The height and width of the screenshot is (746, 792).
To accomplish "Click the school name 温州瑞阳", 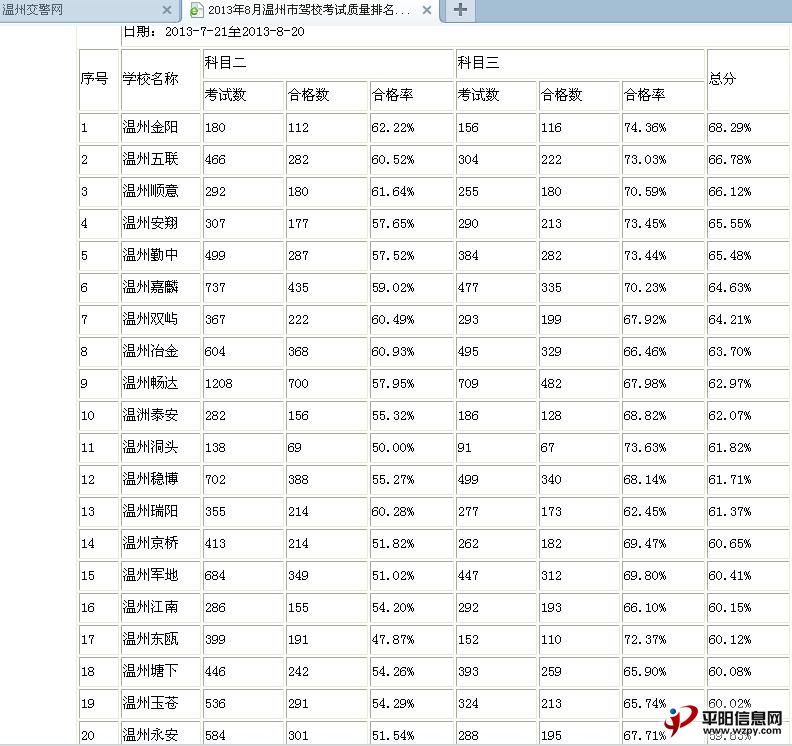I will [151, 511].
